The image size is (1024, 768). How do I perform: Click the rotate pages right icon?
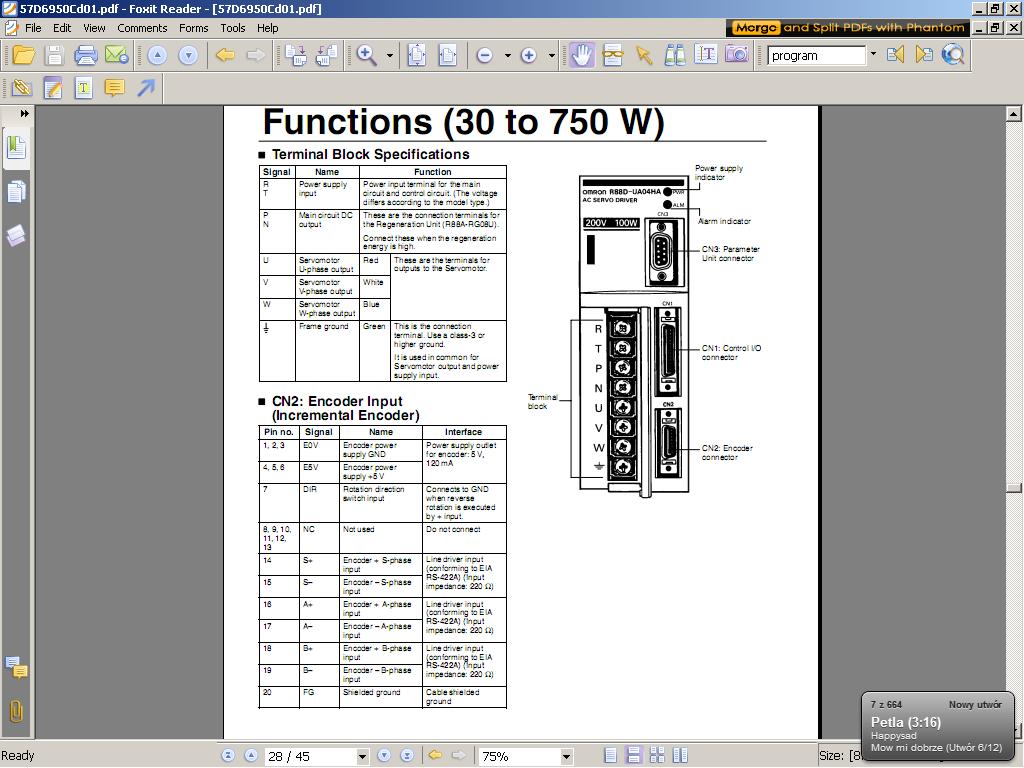point(296,56)
